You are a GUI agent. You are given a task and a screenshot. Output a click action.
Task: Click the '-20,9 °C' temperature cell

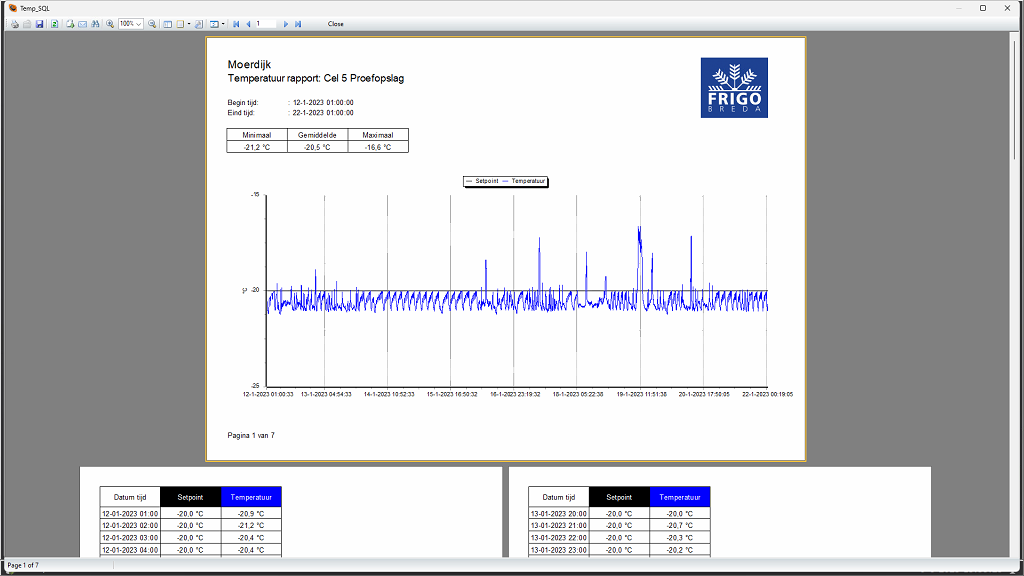[x=251, y=514]
